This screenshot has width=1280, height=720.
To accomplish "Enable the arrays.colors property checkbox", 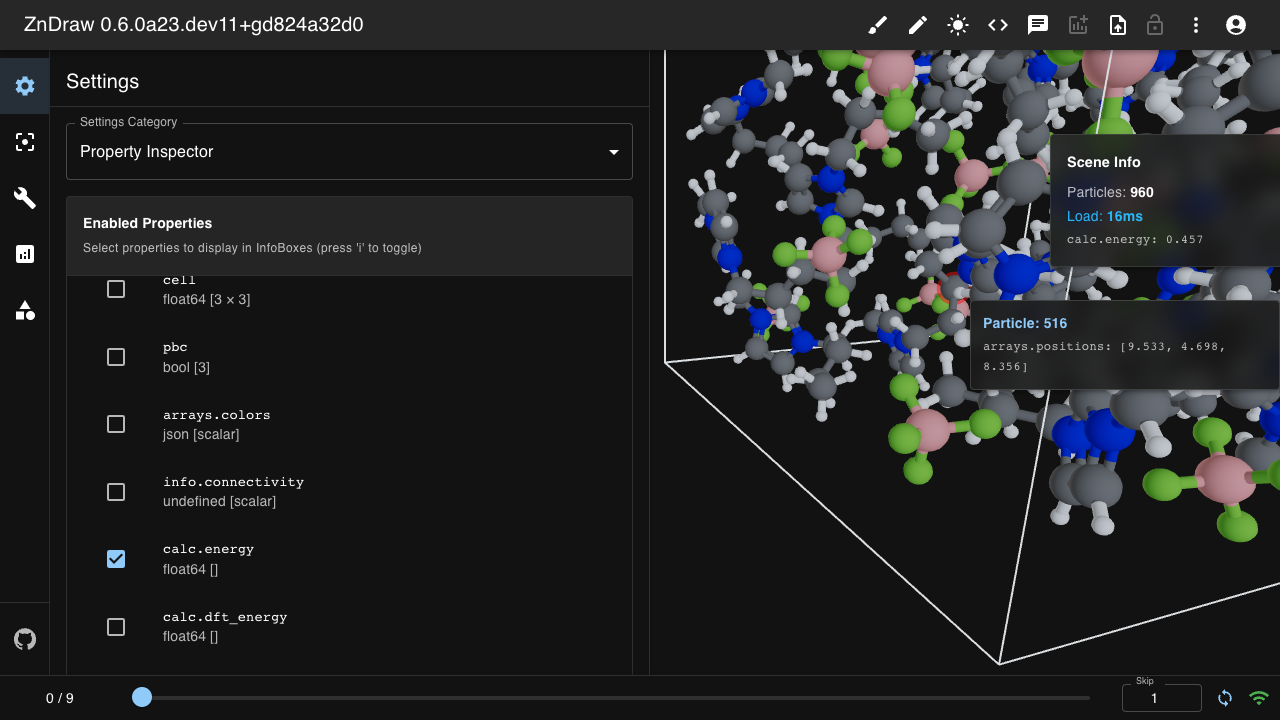I will (116, 424).
